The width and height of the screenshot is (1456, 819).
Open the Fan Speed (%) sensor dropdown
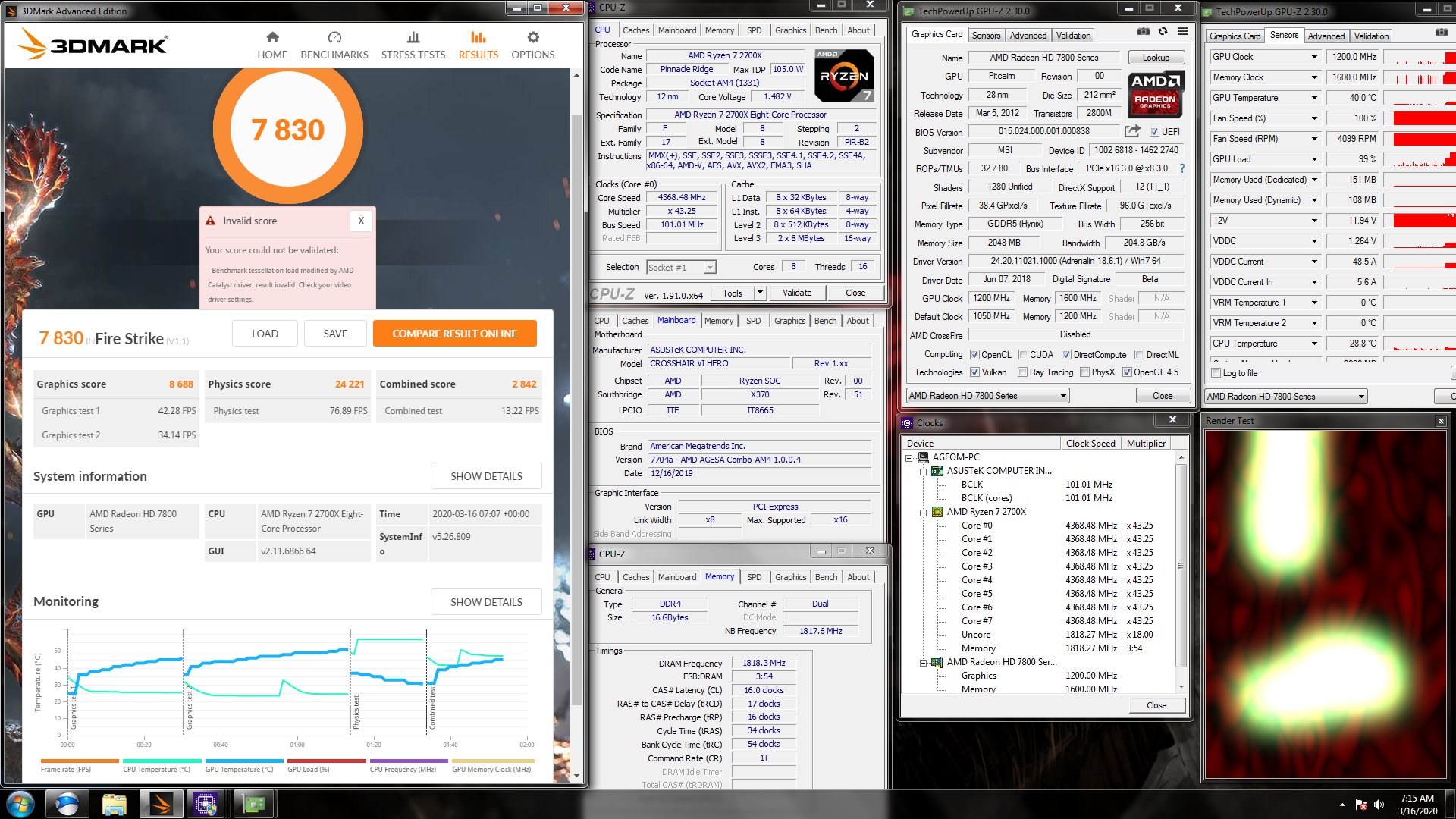click(x=1314, y=118)
